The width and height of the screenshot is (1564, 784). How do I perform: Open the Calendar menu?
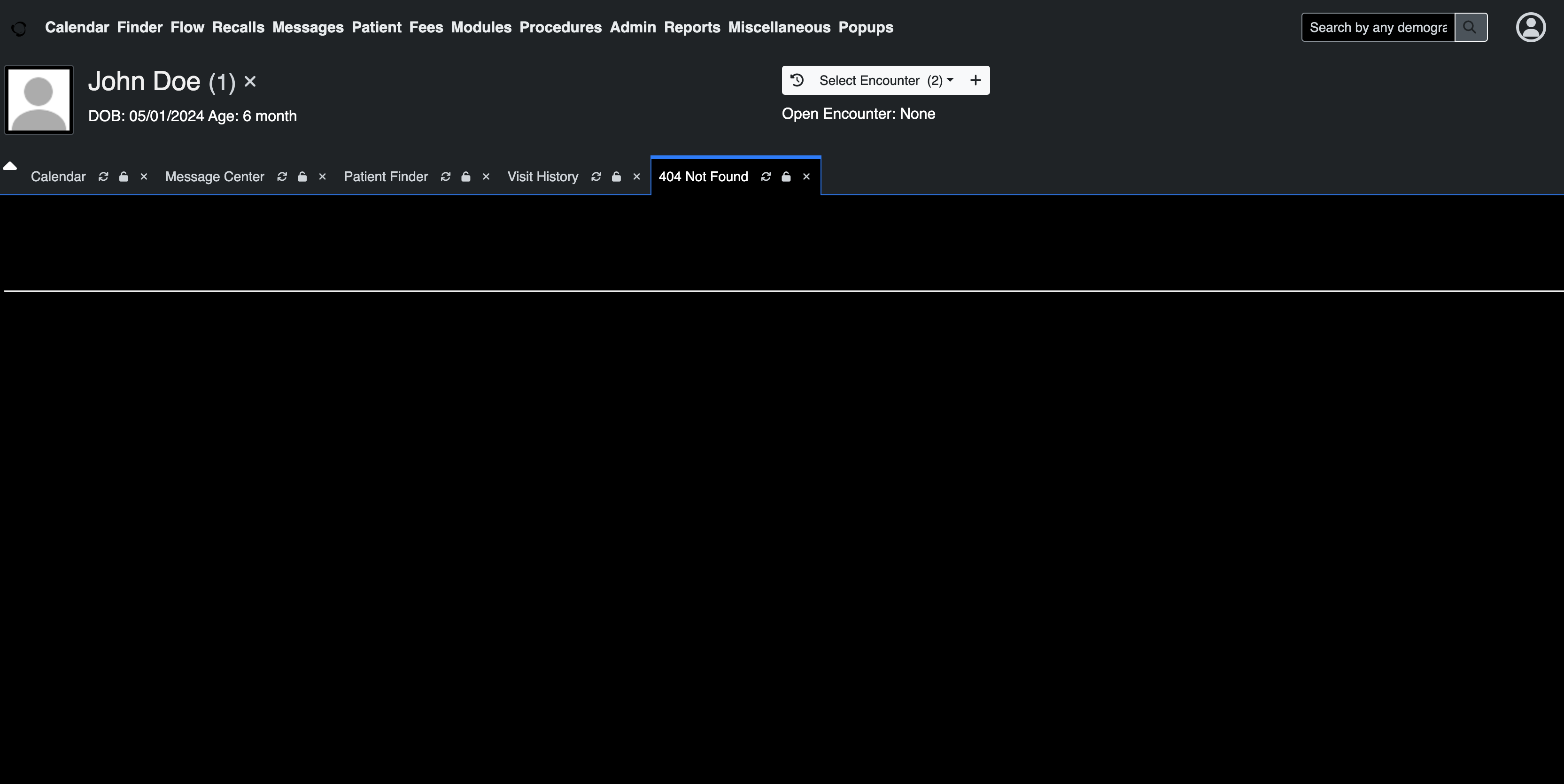pos(77,27)
